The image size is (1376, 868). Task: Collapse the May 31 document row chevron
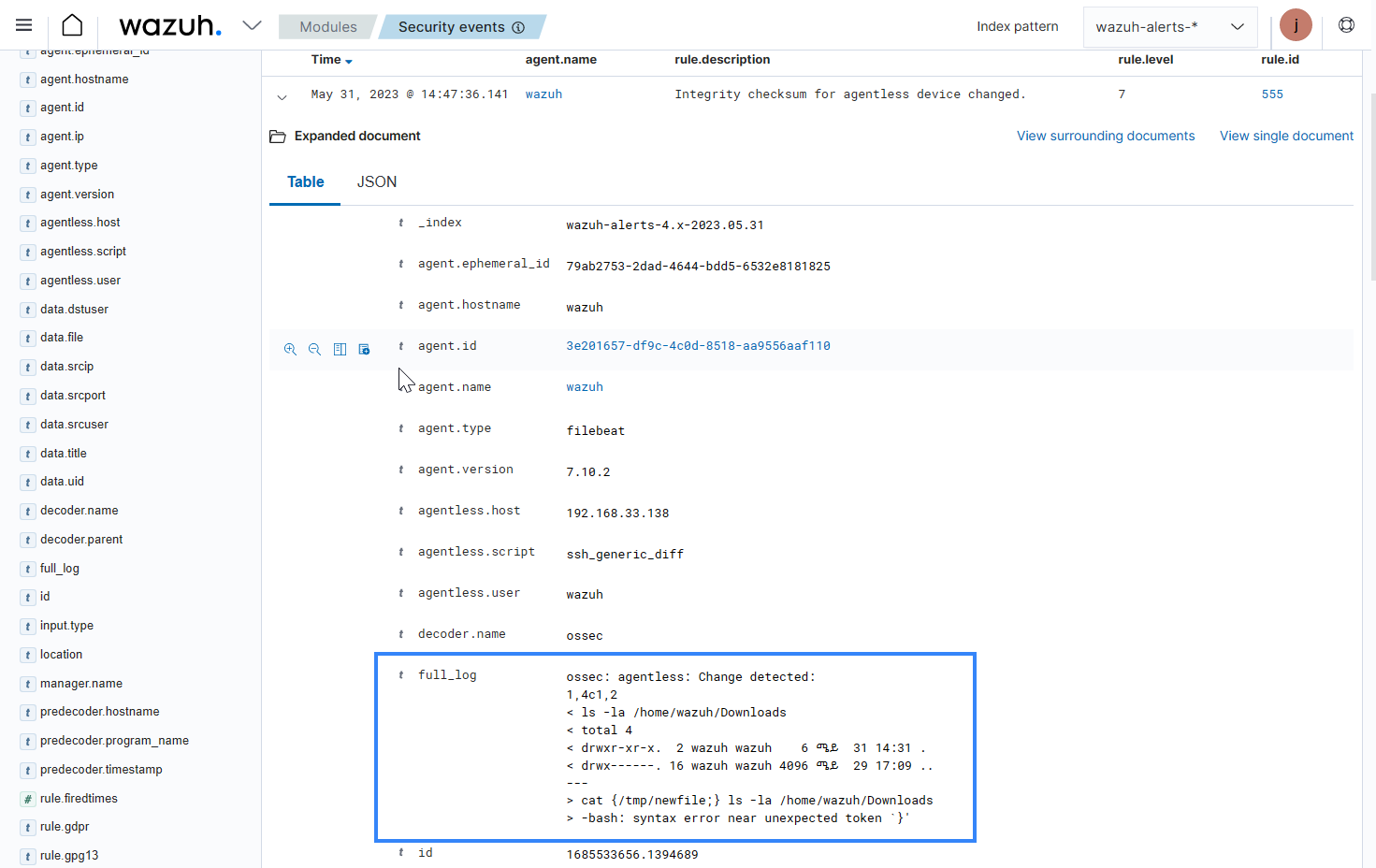pos(282,94)
